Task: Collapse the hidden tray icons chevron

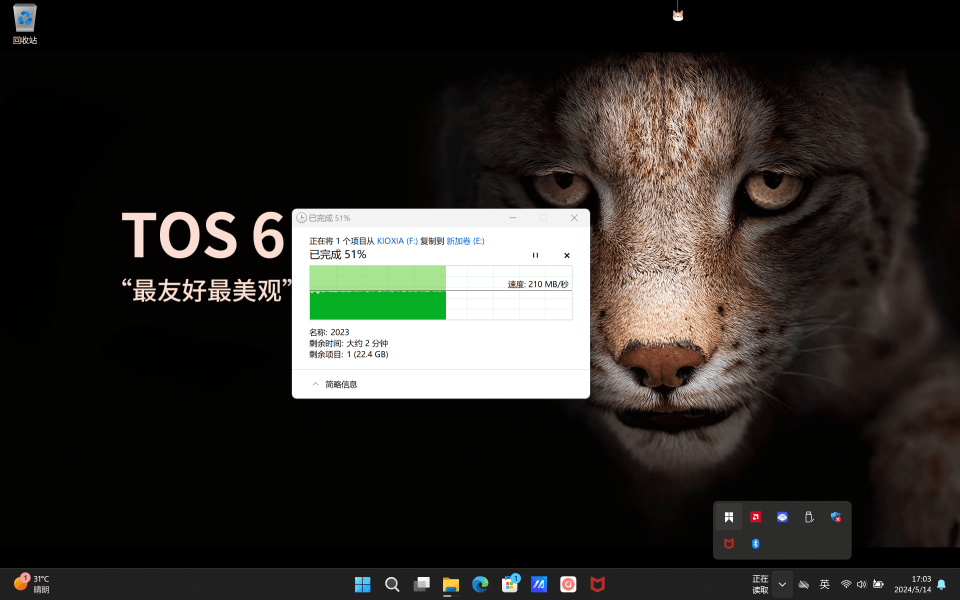Action: (x=782, y=584)
